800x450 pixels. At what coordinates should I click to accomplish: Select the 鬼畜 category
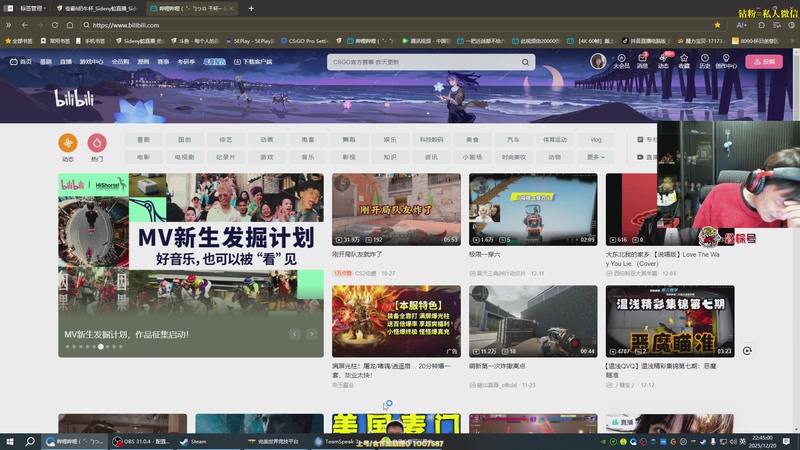point(308,140)
